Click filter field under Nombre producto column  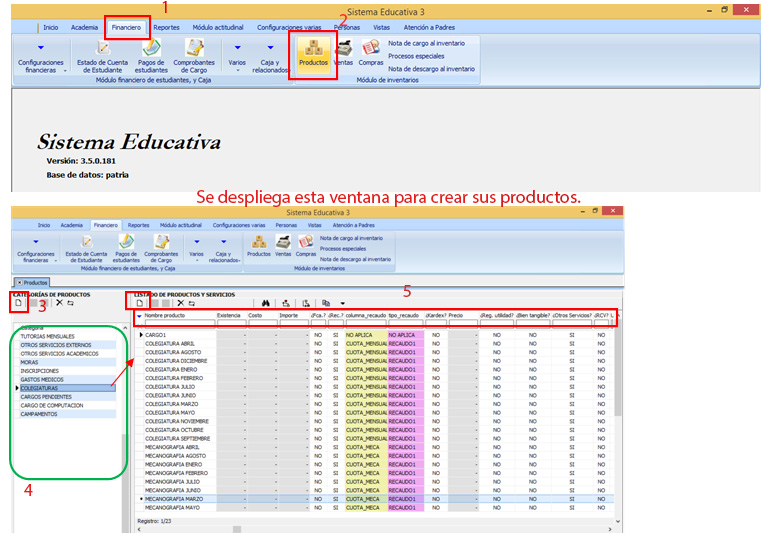[x=179, y=324]
